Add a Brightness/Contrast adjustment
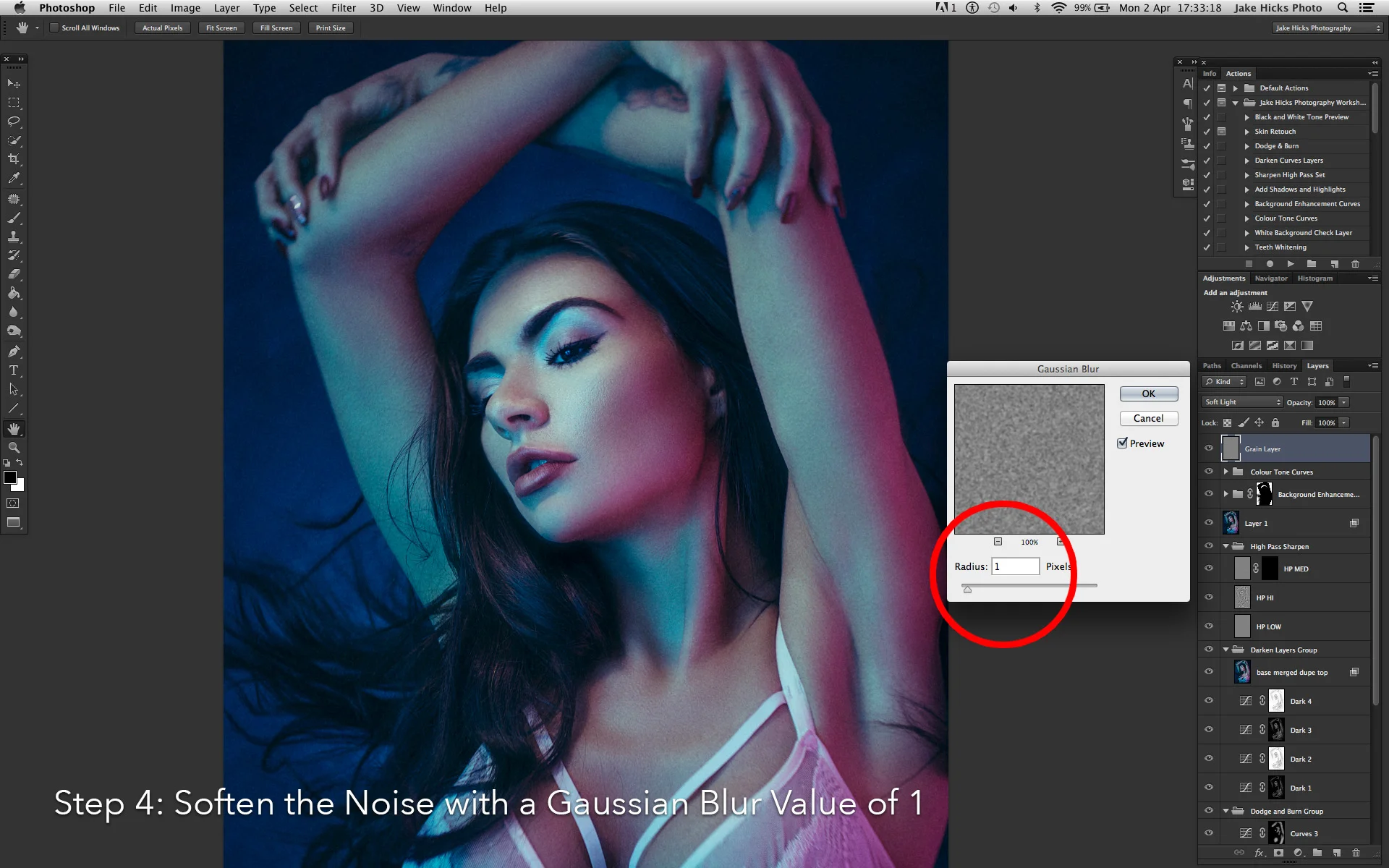 click(1237, 307)
